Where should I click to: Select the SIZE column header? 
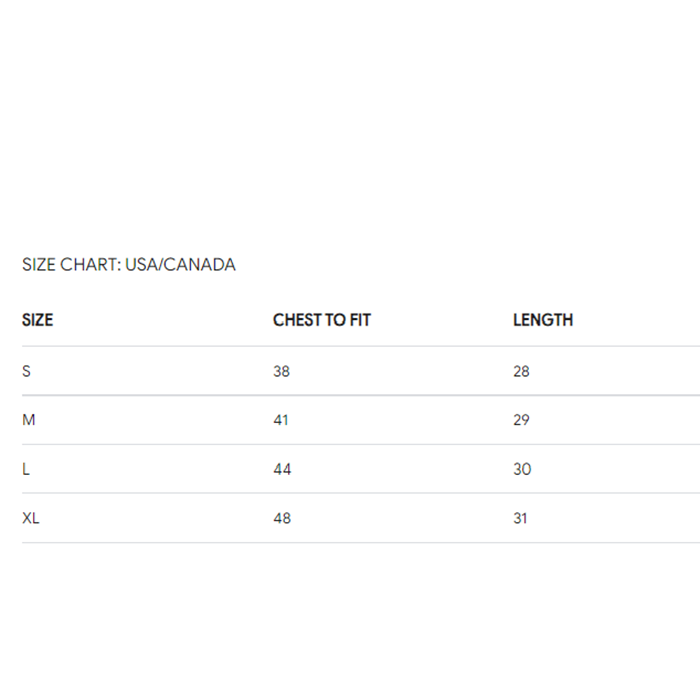[x=37, y=320]
